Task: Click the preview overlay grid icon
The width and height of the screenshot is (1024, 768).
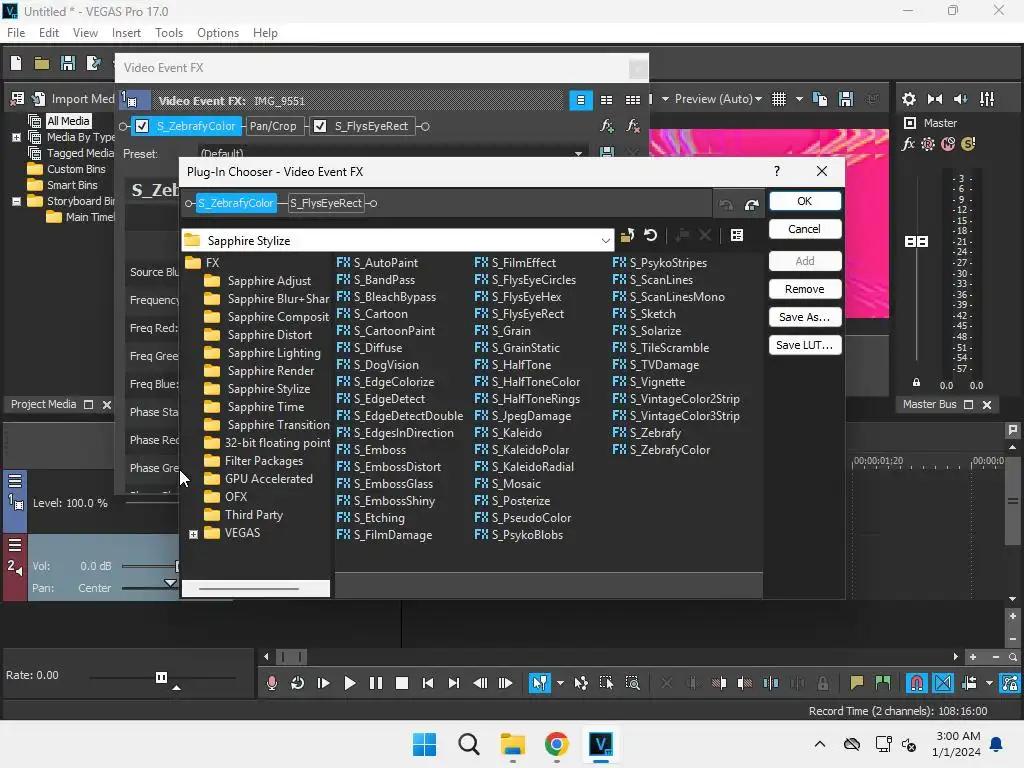Action: pos(778,99)
